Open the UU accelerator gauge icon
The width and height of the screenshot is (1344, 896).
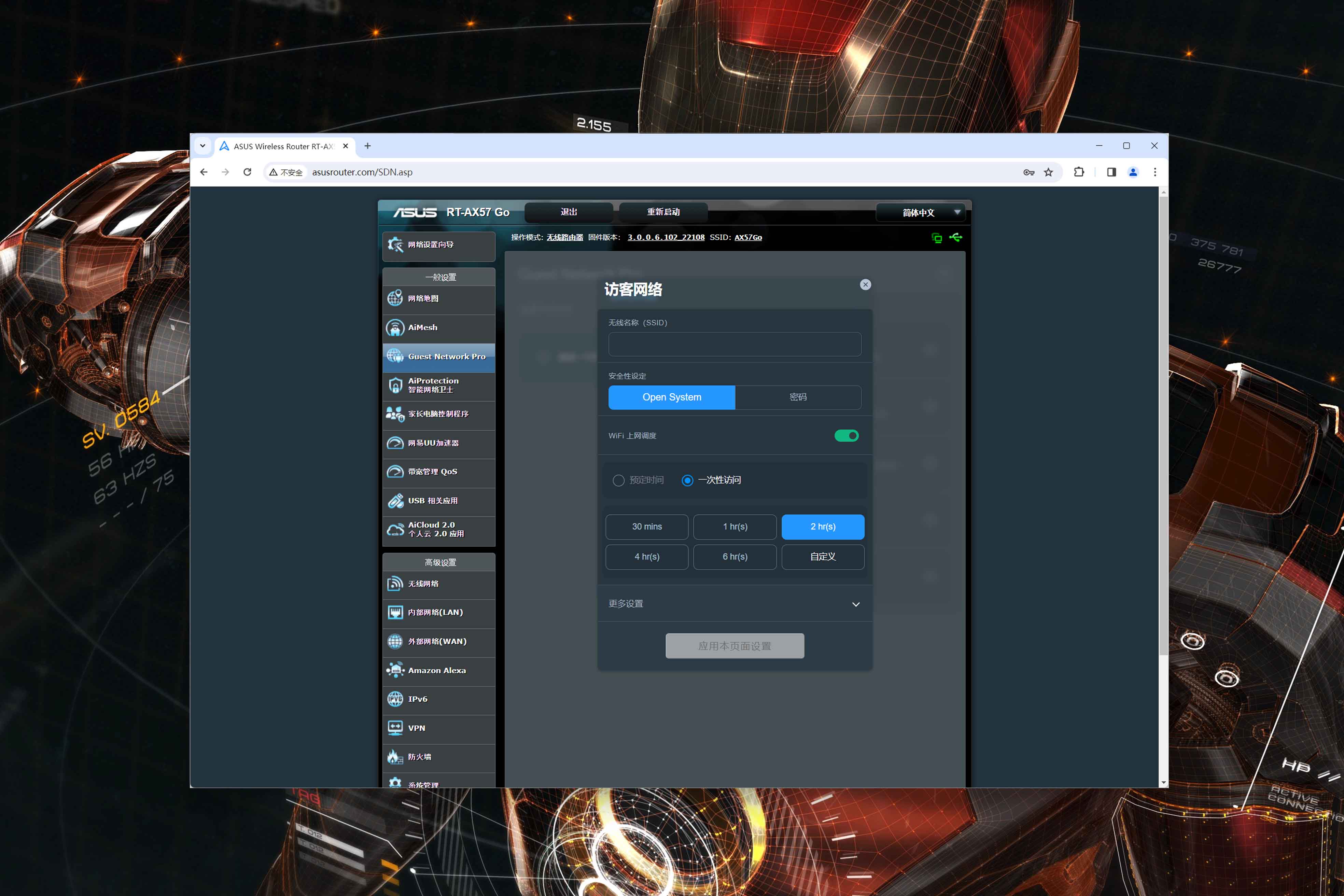click(395, 443)
